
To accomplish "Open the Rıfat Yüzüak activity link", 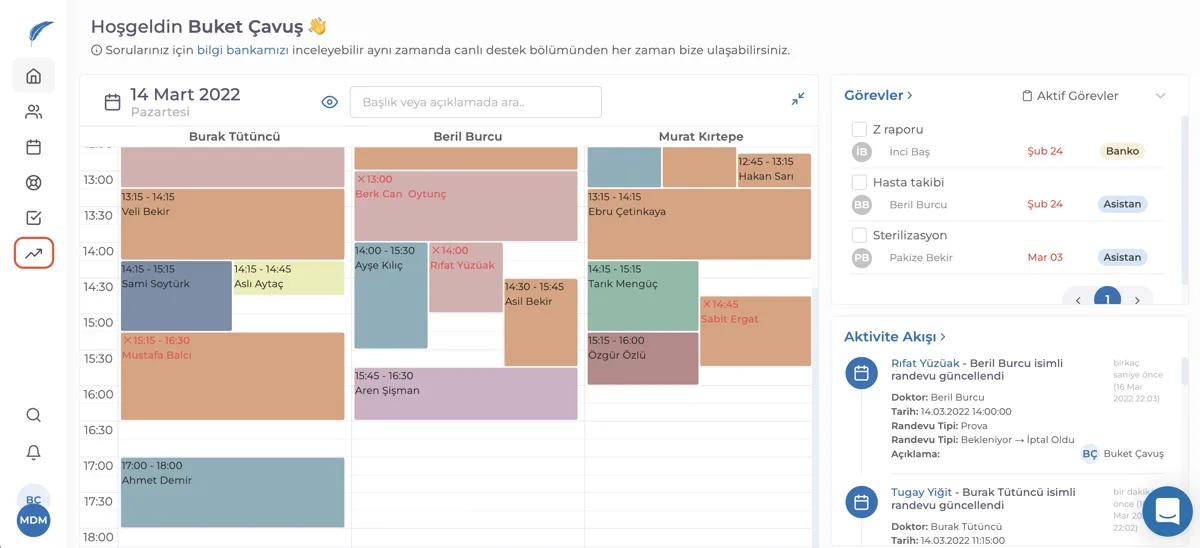I will tap(925, 363).
